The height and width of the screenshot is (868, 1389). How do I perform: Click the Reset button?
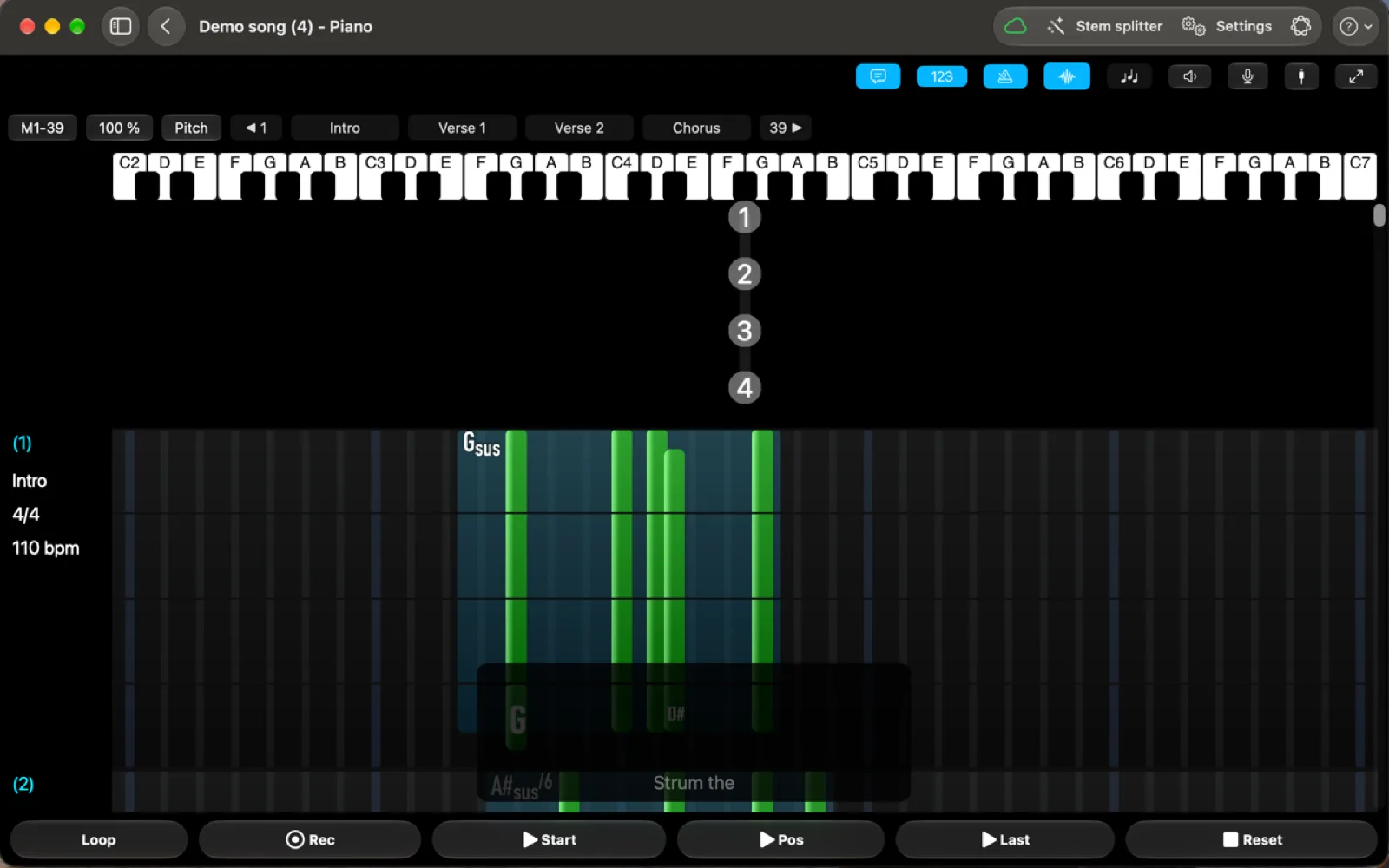[x=1252, y=839]
